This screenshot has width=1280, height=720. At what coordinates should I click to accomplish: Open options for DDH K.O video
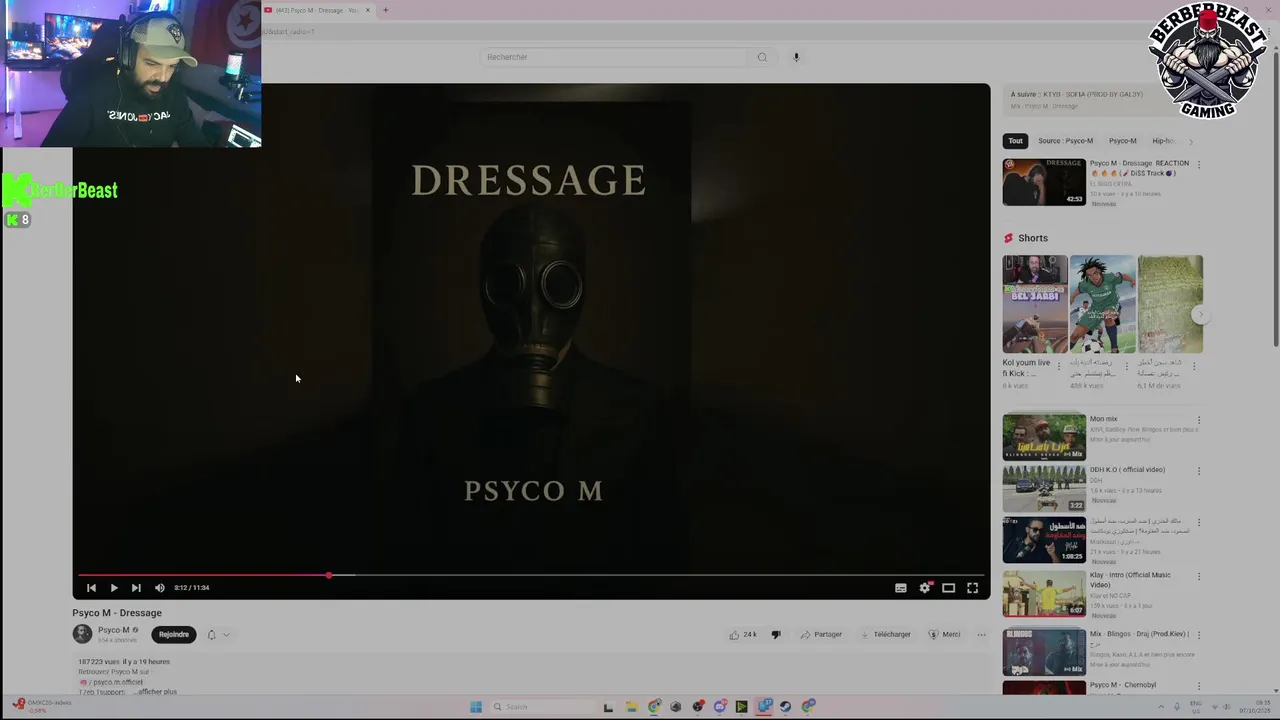tap(1199, 472)
